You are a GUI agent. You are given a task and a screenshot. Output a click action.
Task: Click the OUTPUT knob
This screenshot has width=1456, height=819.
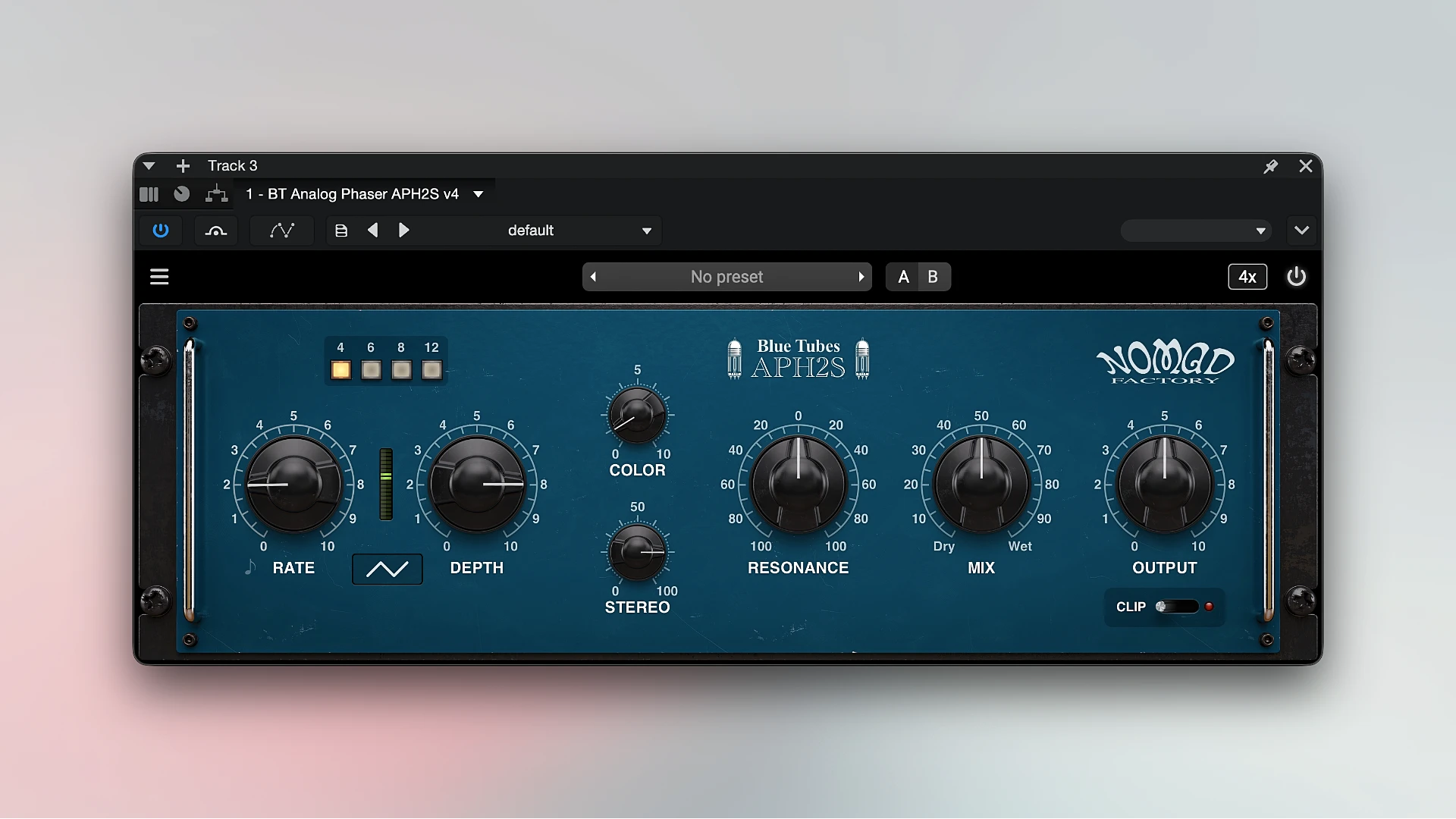coord(1165,484)
